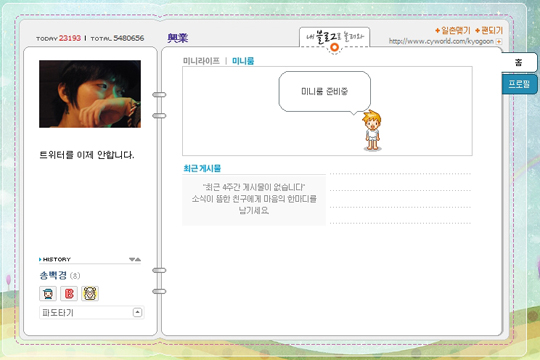Click the blond minimi character in the miniroom
Viewport: 540px width, 360px height.
(372, 130)
